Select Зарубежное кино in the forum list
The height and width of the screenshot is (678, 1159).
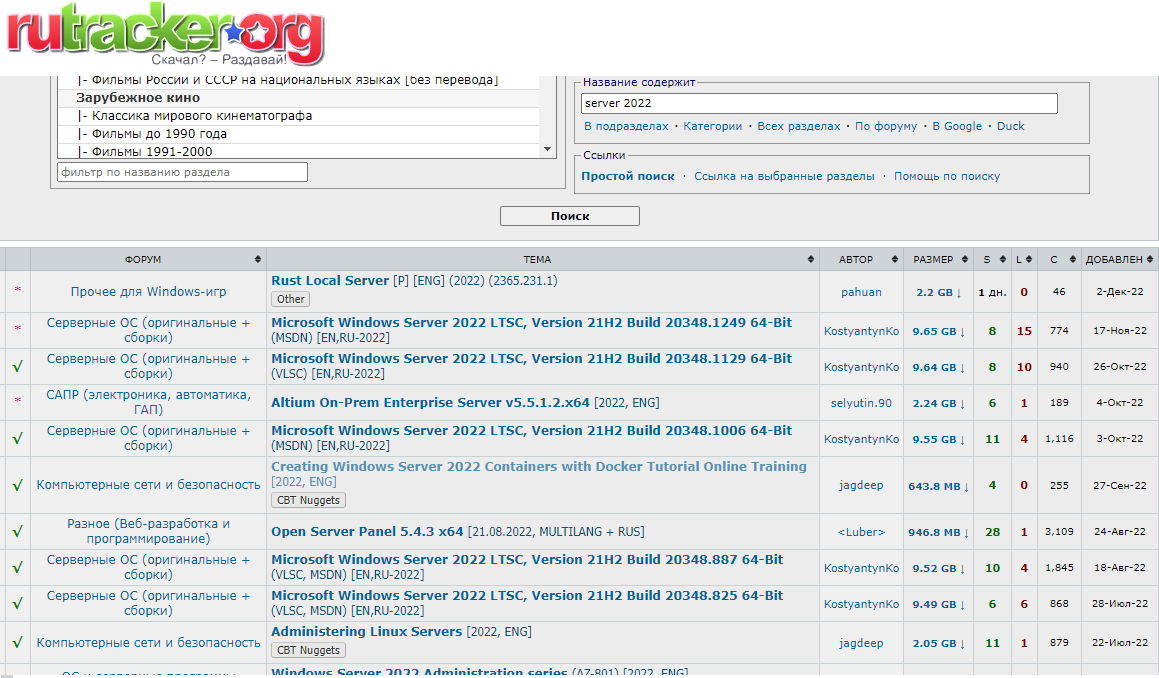[299, 98]
